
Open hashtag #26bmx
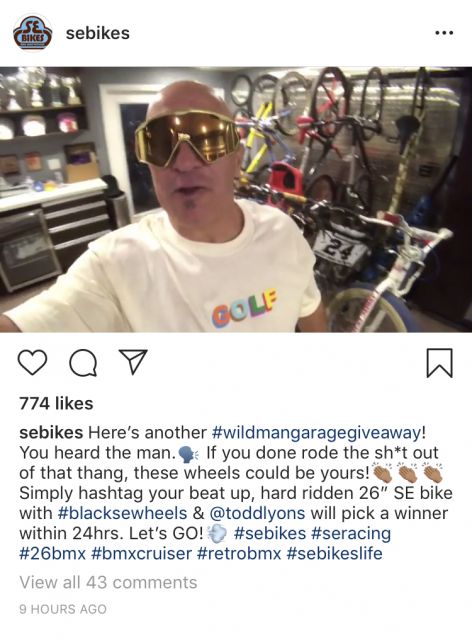[x=53, y=553]
